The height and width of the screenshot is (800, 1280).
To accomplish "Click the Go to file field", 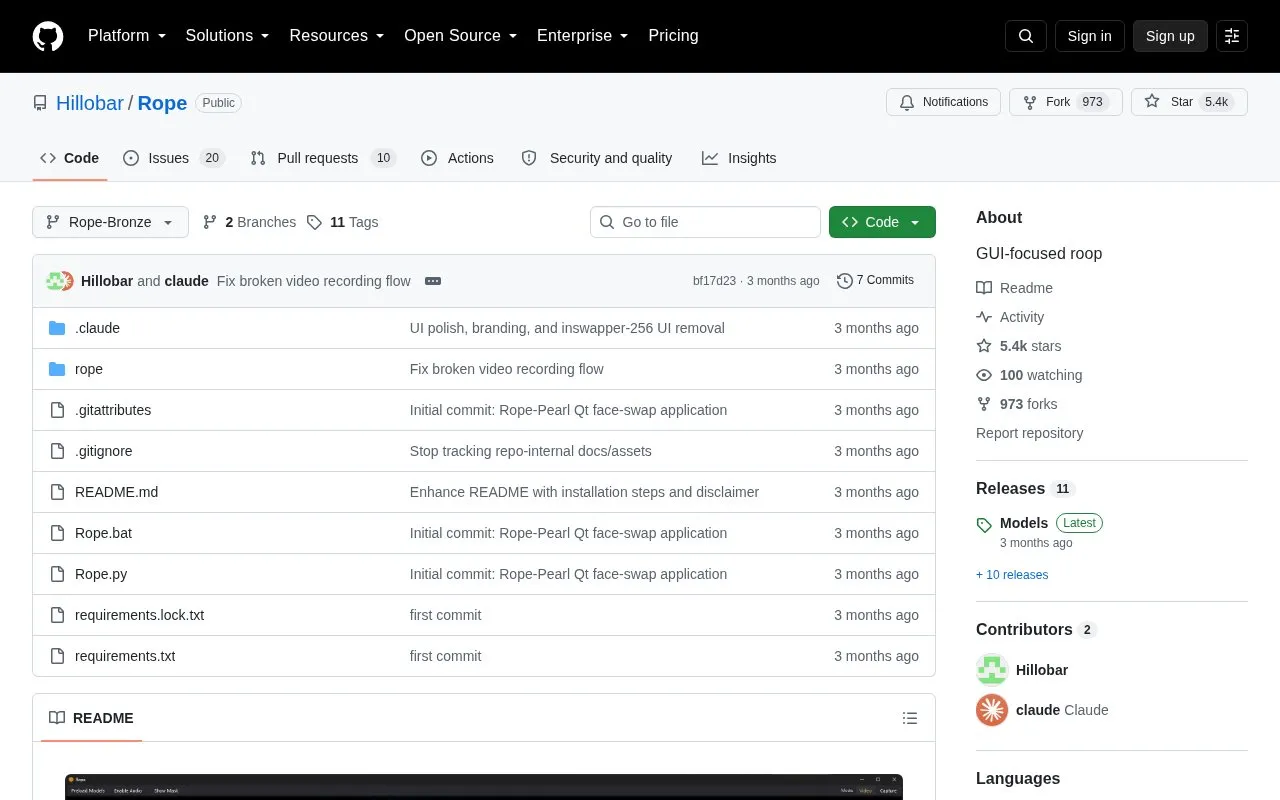I will [705, 222].
